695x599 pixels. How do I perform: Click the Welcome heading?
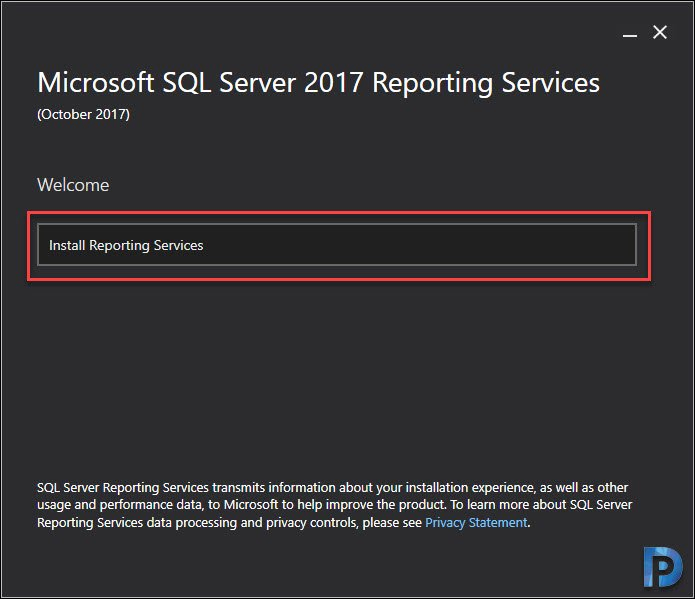point(73,185)
